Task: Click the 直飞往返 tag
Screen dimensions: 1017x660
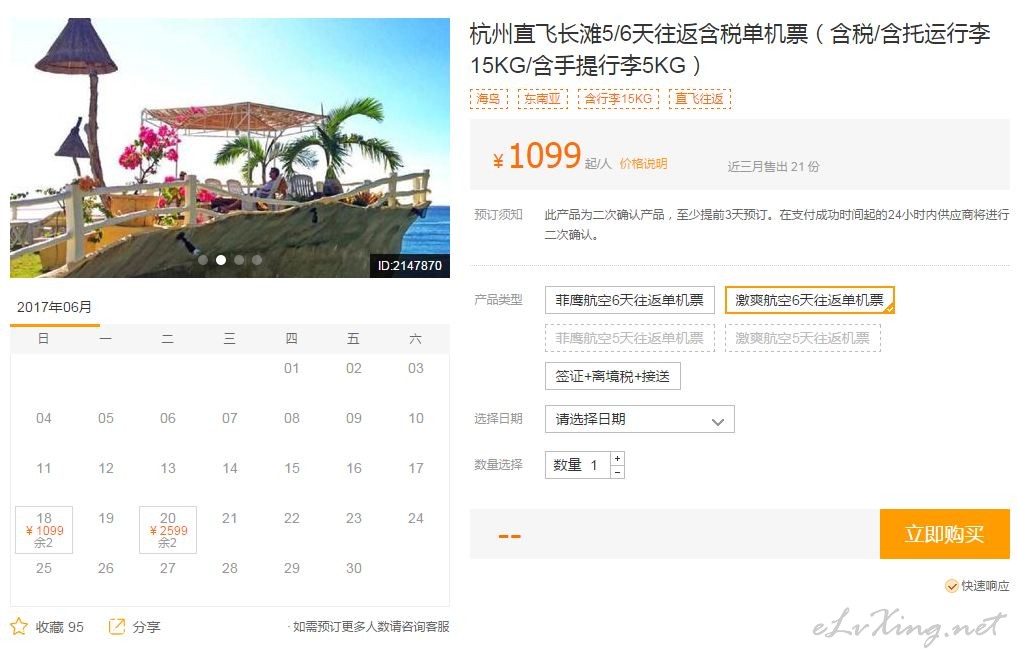Action: point(699,99)
